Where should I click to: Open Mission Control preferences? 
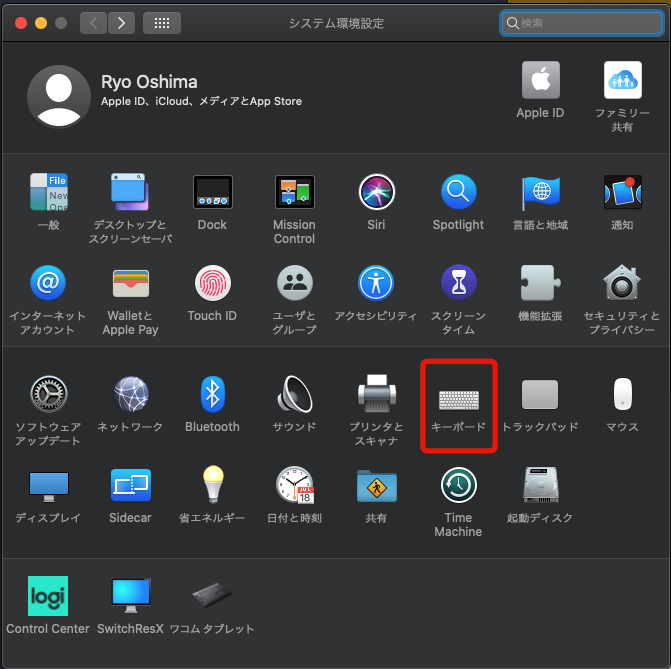pyautogui.click(x=294, y=192)
